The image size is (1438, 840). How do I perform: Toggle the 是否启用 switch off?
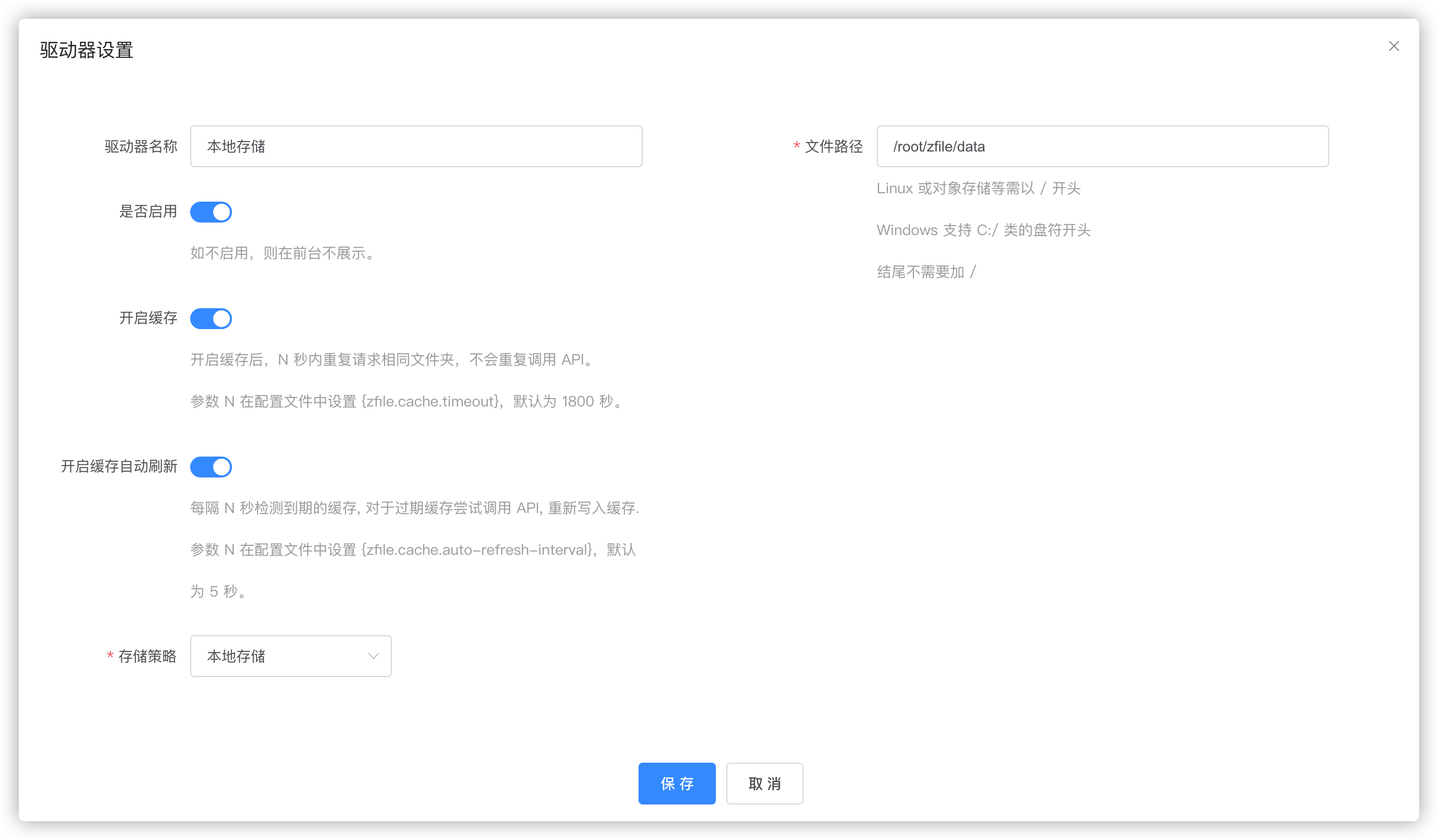(x=211, y=212)
